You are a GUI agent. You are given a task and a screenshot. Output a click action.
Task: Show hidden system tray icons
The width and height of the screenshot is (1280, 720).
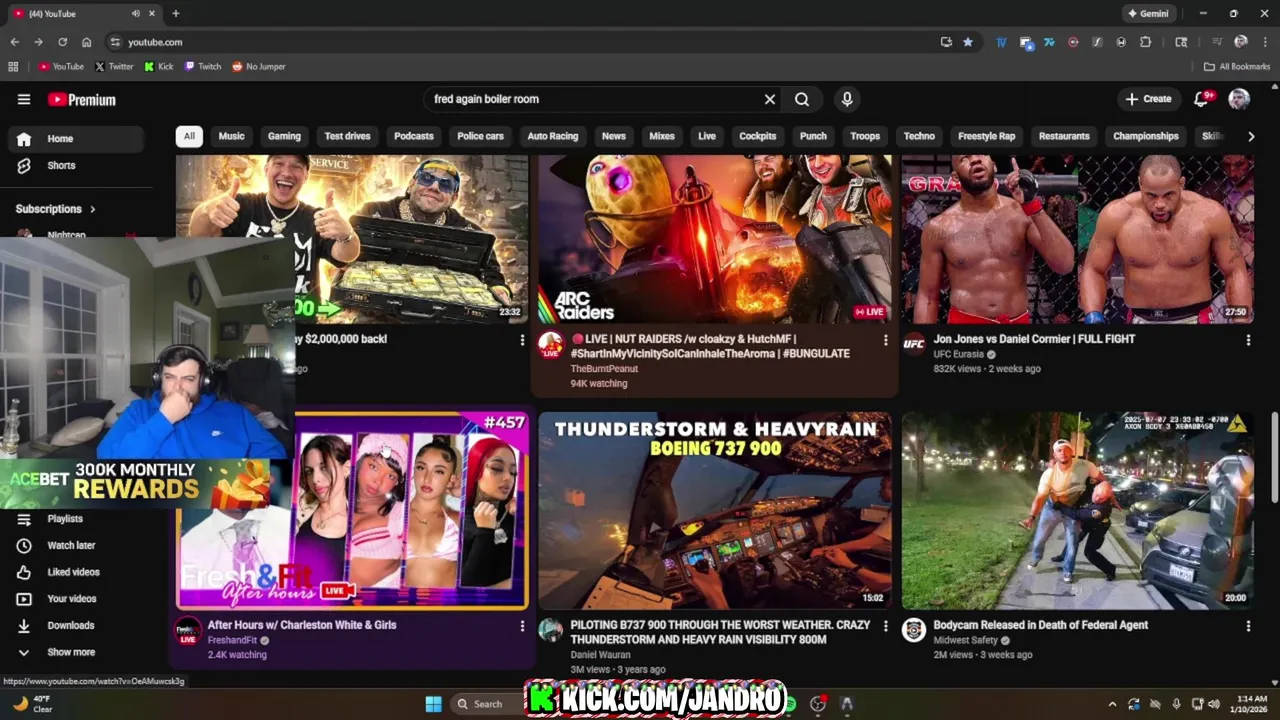coord(1112,704)
